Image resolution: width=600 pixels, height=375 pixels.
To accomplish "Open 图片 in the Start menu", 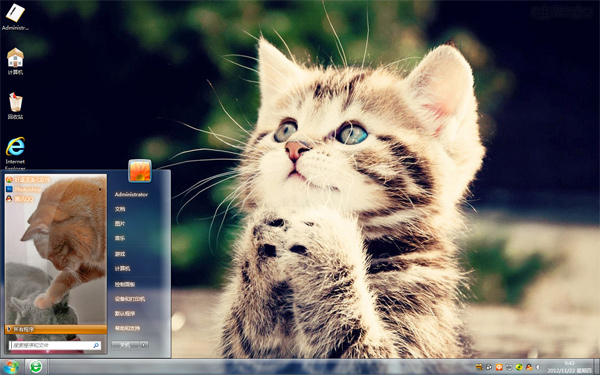I will click(x=120, y=223).
